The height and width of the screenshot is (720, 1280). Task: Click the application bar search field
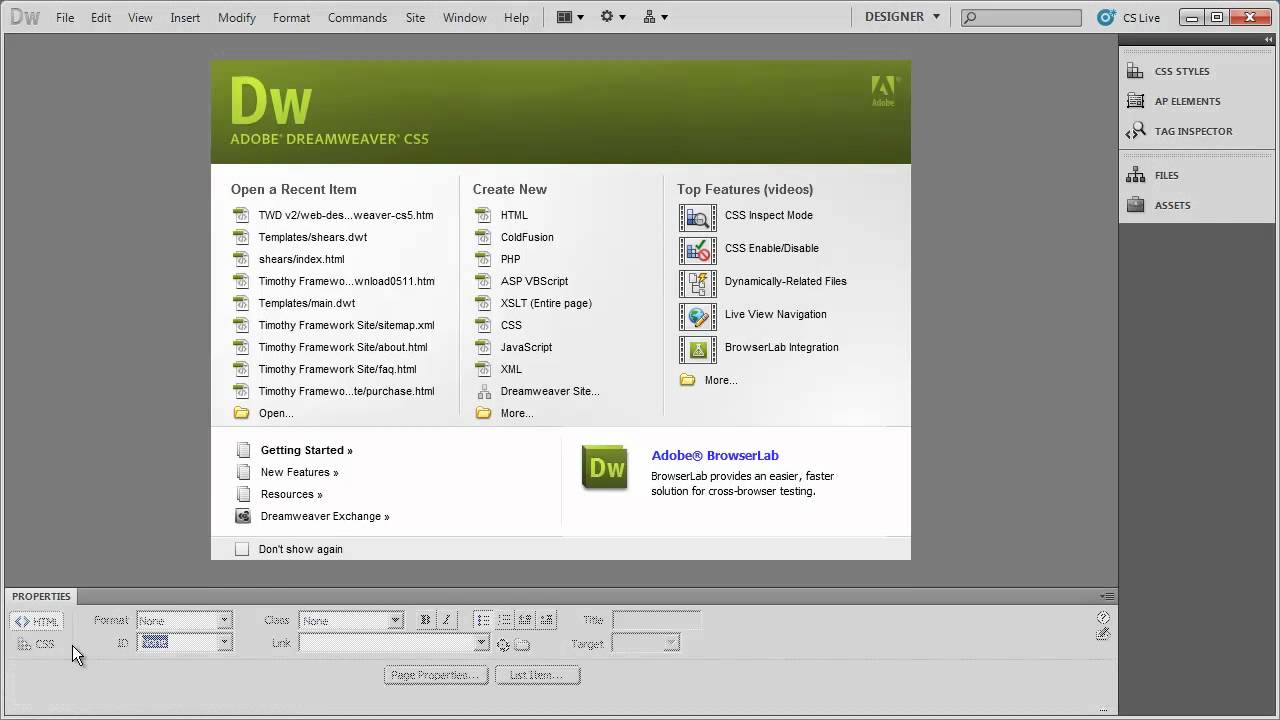[x=1021, y=17]
